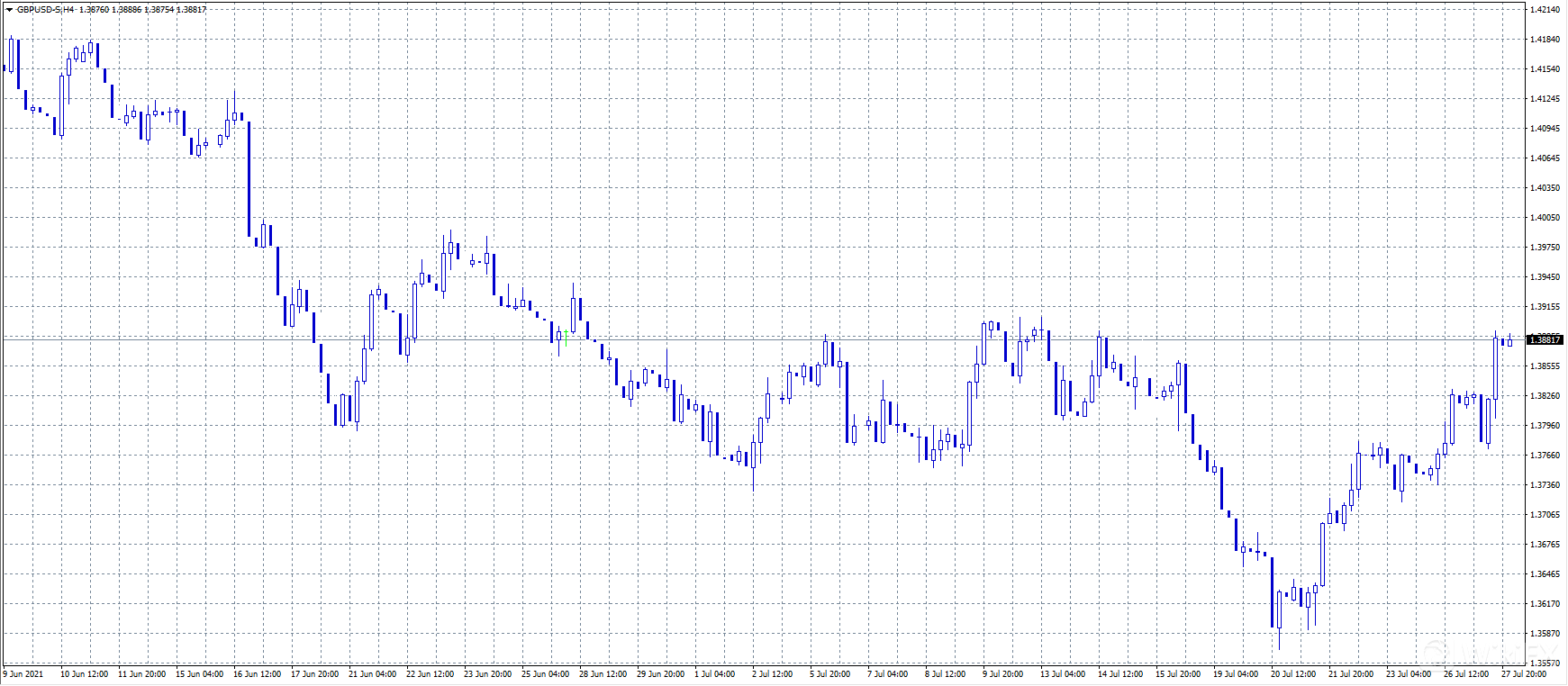Click the 5 Jul 20:00 axis label

click(x=829, y=673)
